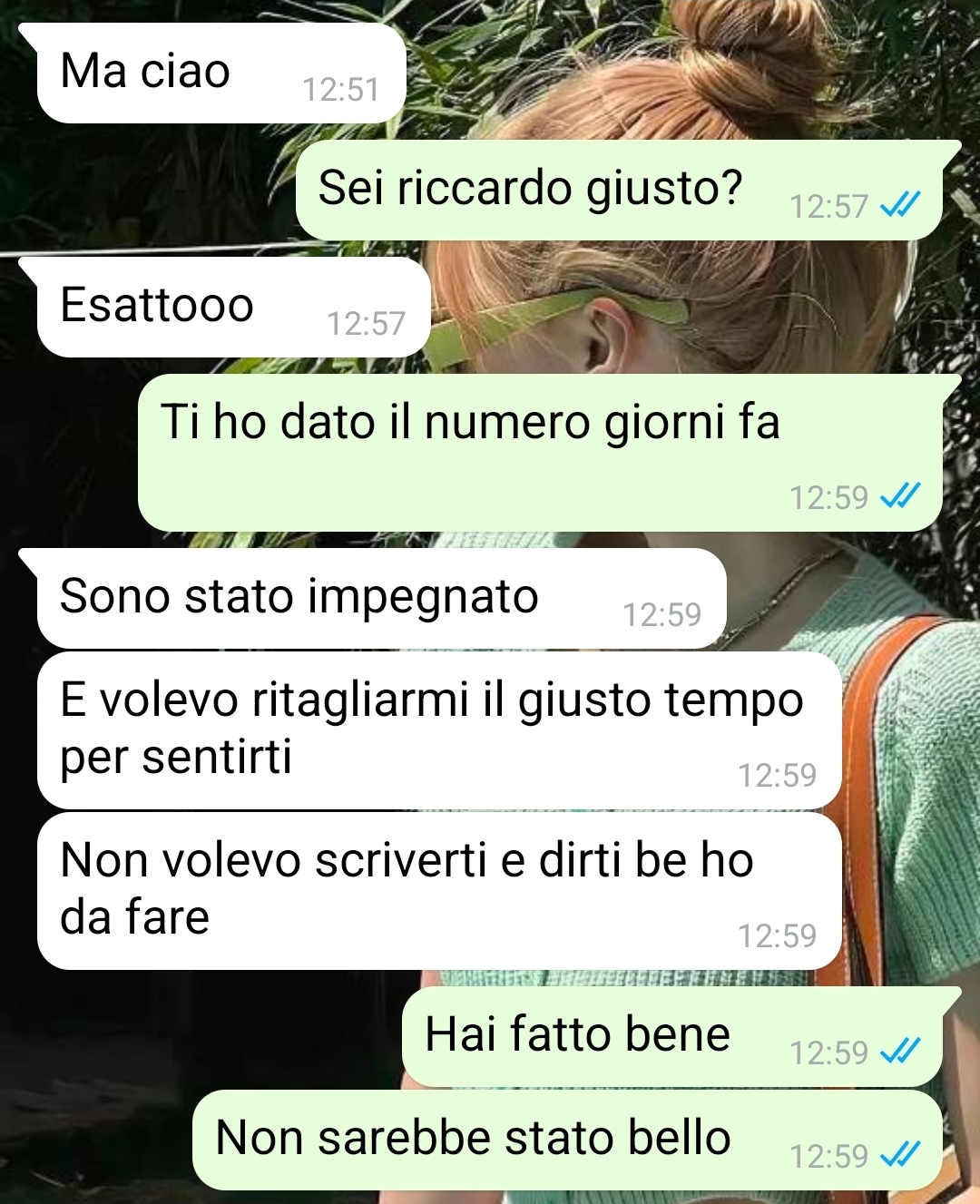980x1204 pixels.
Task: Click blue ticks on "Non sarebbe stato bello"
Action: 901,1155
